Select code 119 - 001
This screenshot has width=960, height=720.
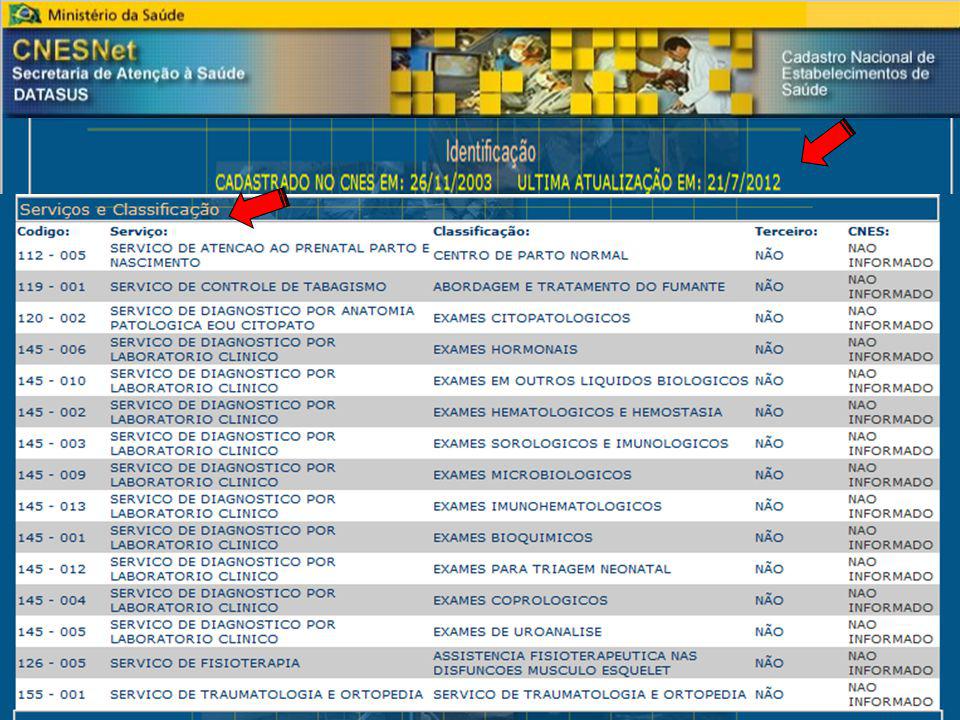point(51,287)
